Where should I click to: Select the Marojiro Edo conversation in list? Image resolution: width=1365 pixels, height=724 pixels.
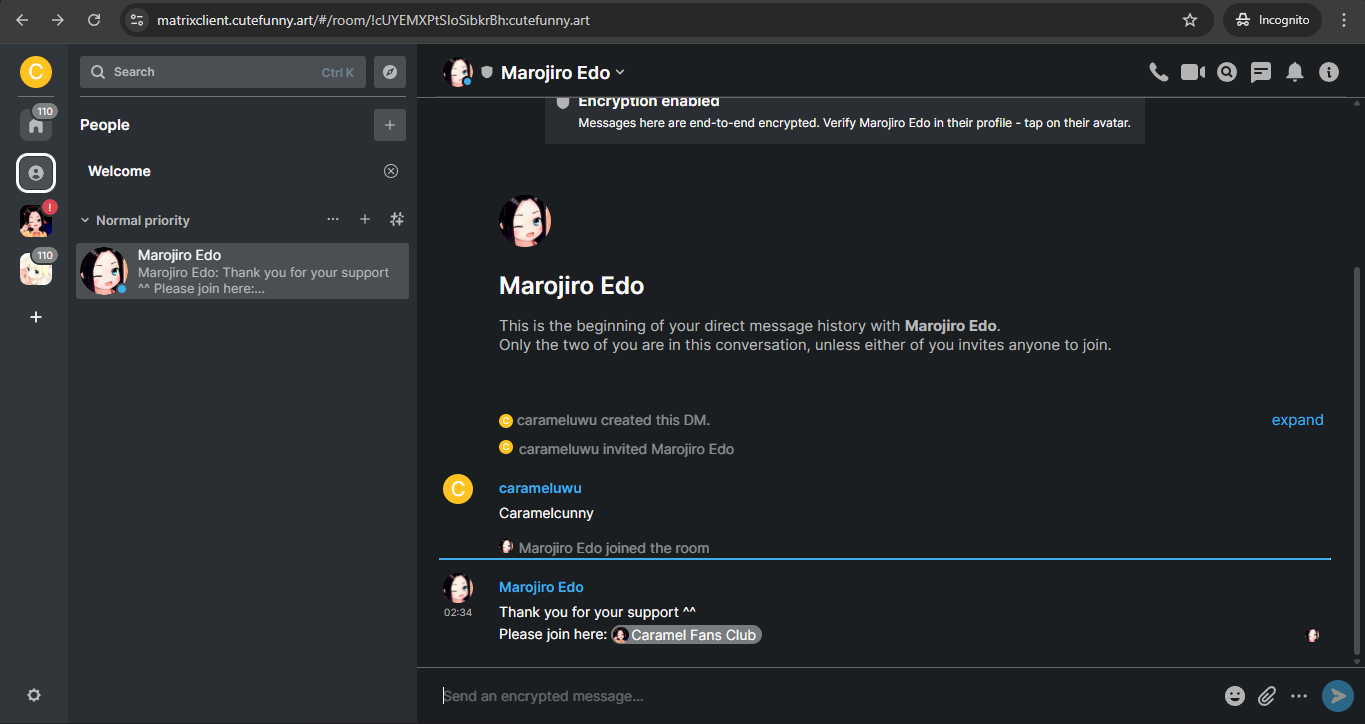(x=242, y=271)
